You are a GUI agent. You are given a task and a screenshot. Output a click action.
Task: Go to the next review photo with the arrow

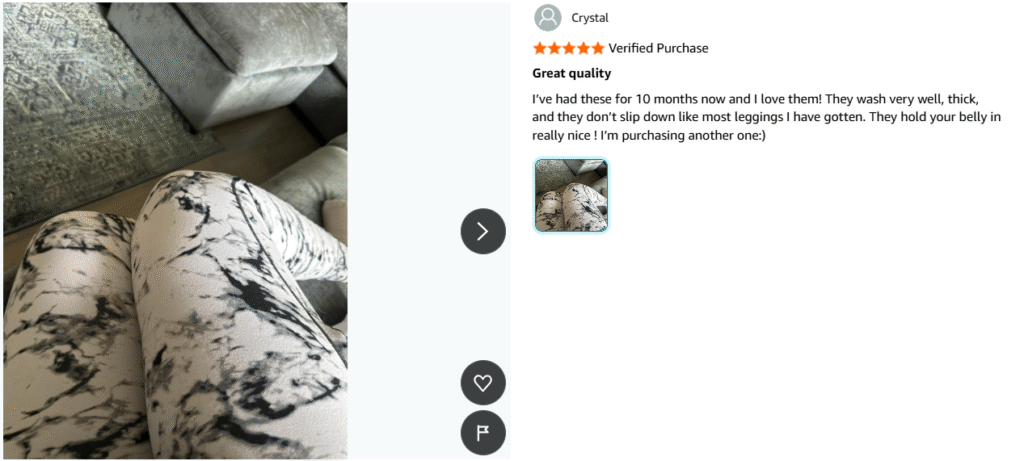pos(483,231)
